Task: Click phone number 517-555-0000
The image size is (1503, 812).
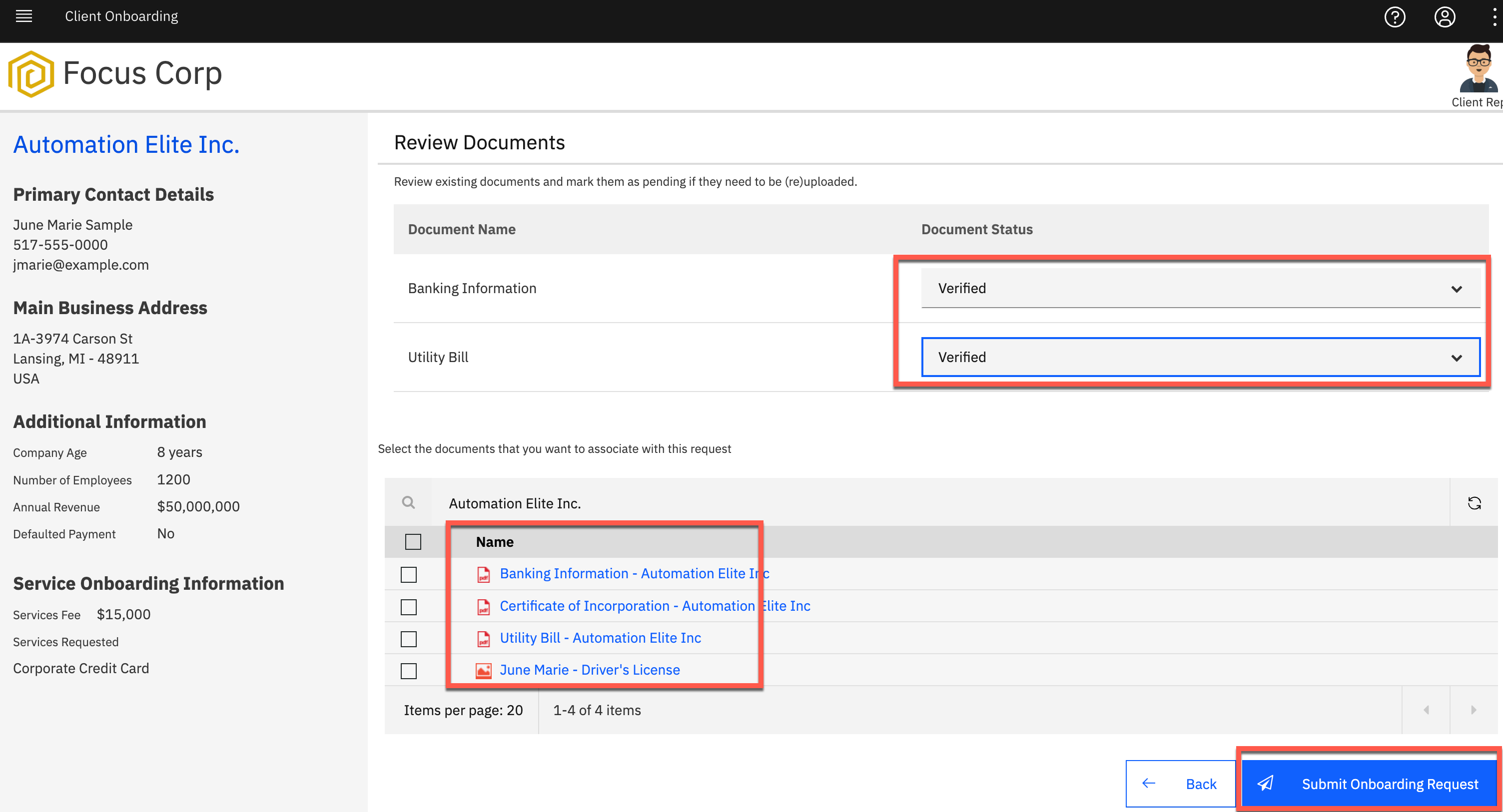Action: [60, 245]
